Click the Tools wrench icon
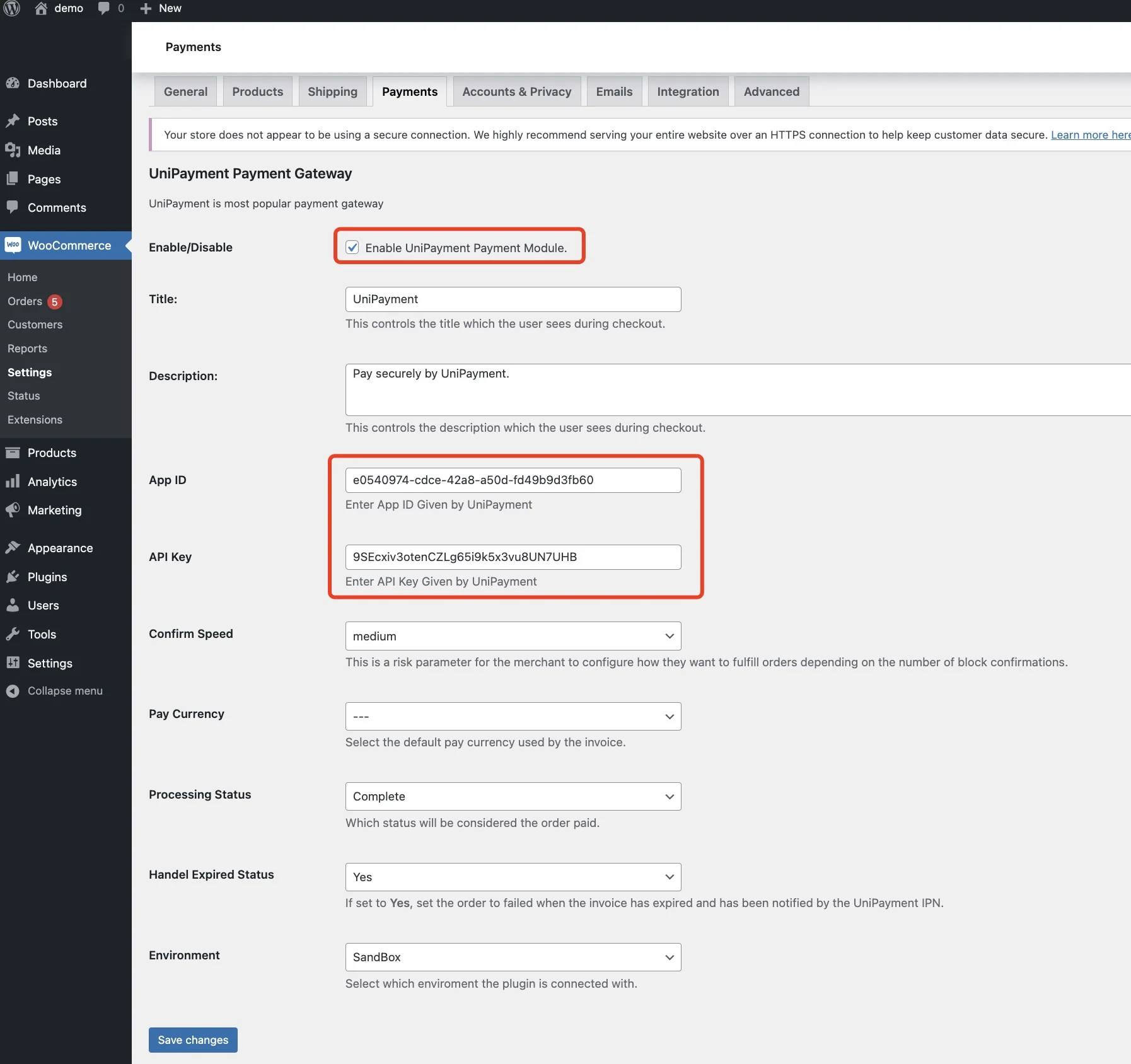The width and height of the screenshot is (1131, 1064). pyautogui.click(x=13, y=634)
